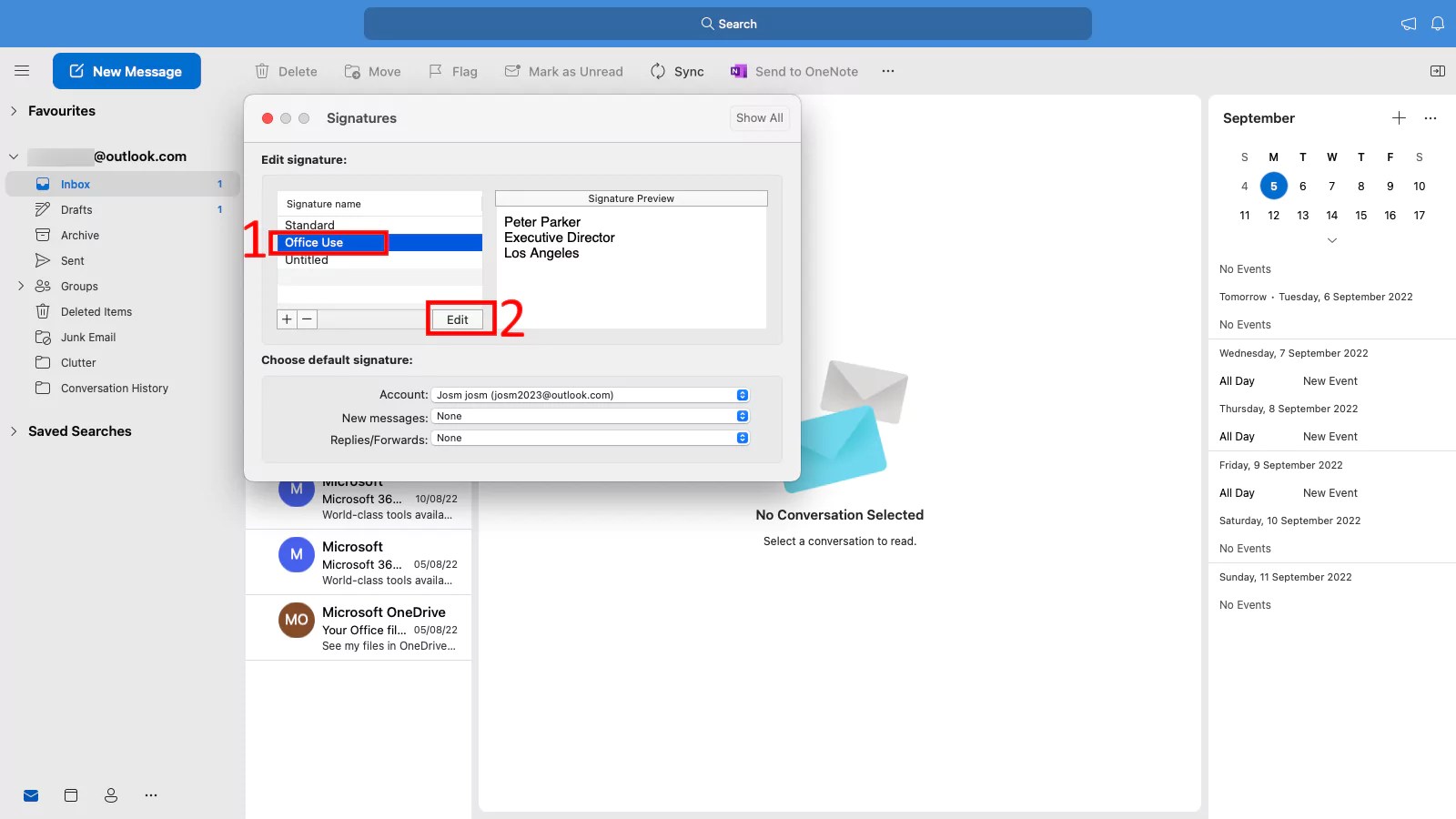Click the announcements megaphone icon
Image resolution: width=1456 pixels, height=819 pixels.
(1407, 24)
